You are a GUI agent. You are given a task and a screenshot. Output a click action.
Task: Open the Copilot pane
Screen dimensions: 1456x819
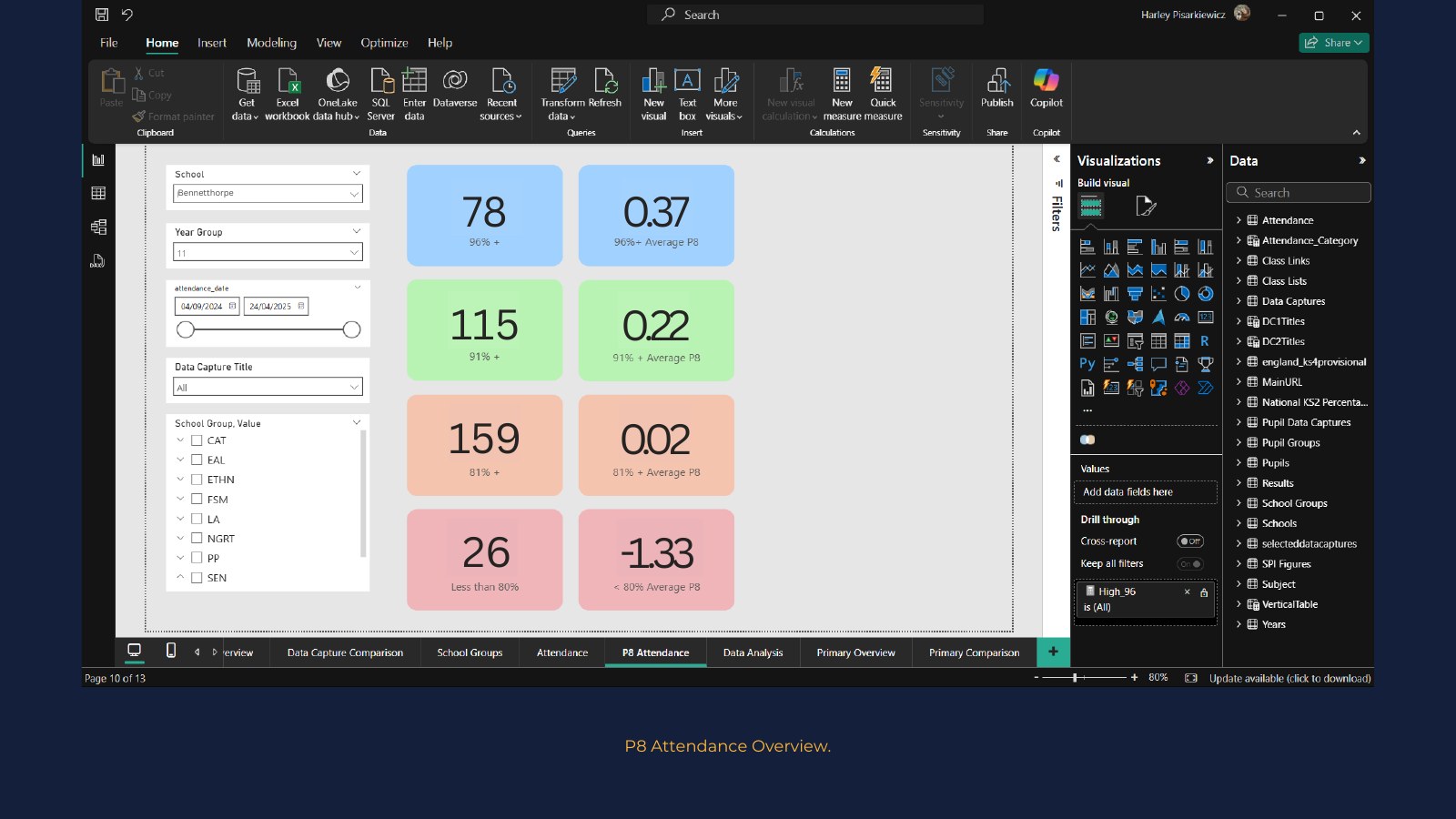click(1046, 88)
